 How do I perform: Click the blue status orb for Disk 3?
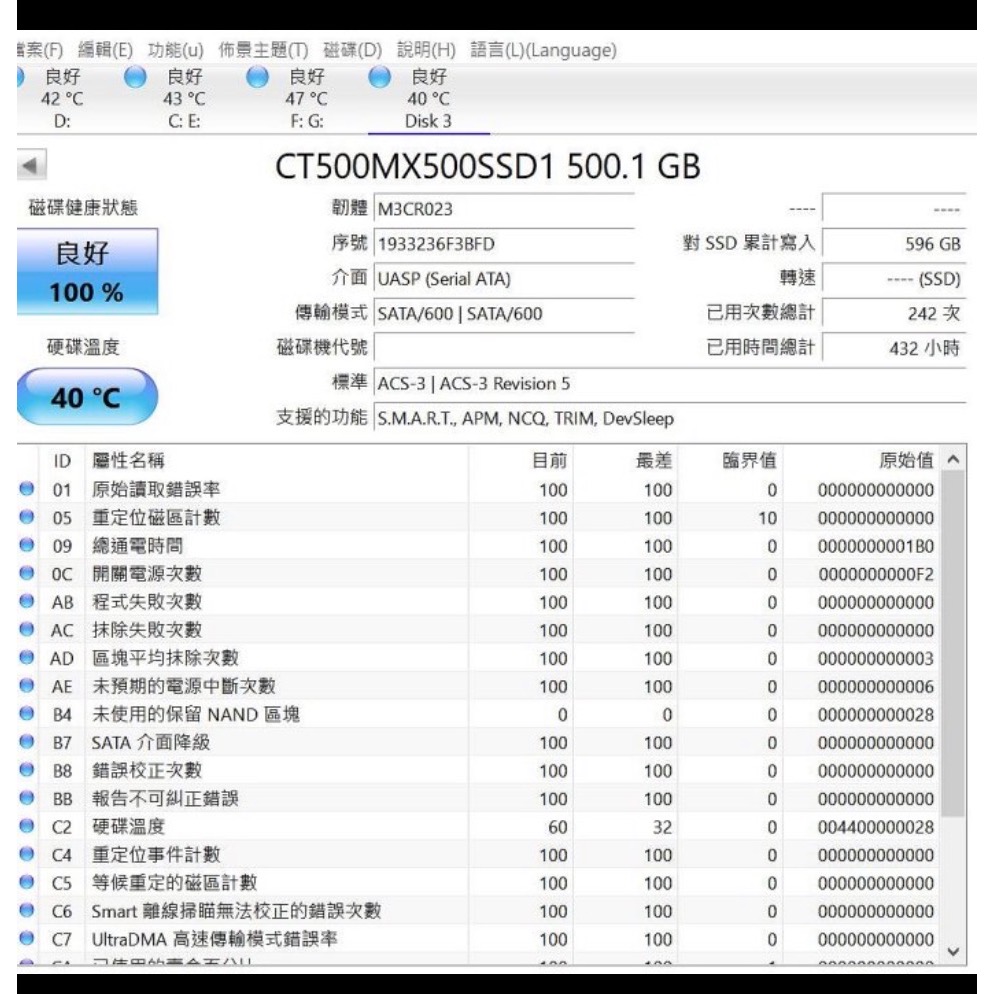click(x=380, y=77)
